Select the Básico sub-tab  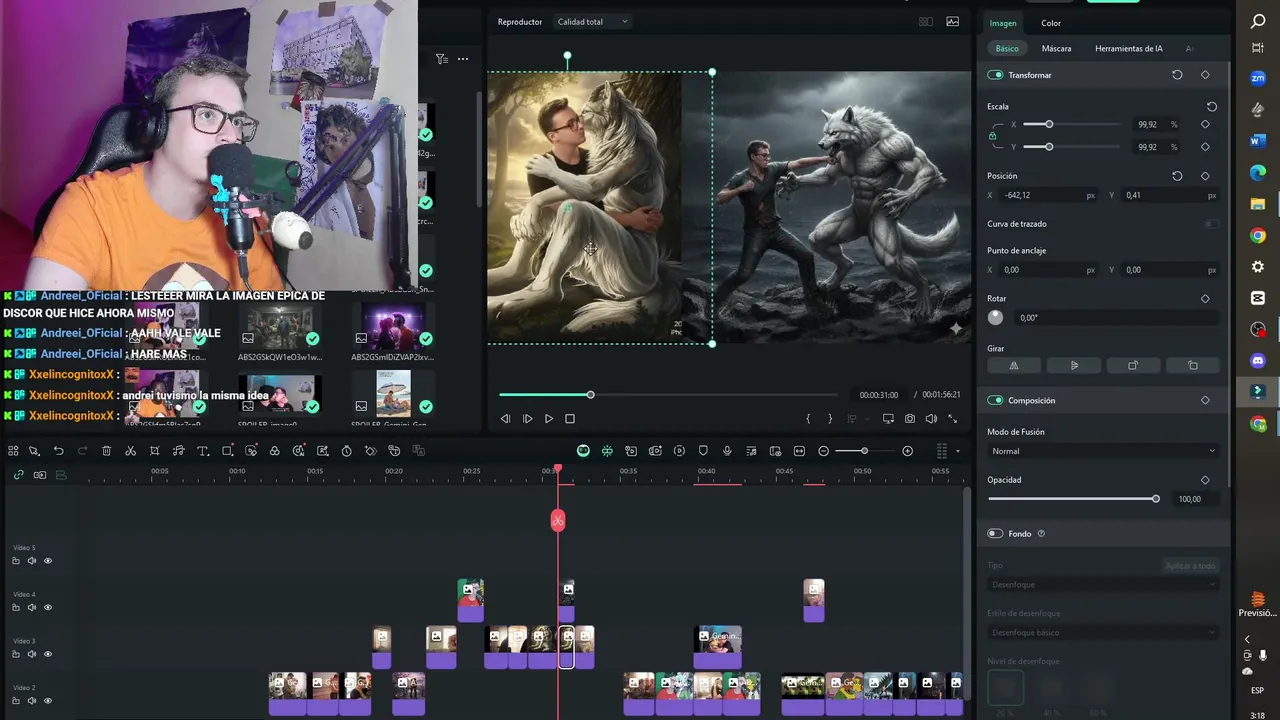coord(1007,48)
